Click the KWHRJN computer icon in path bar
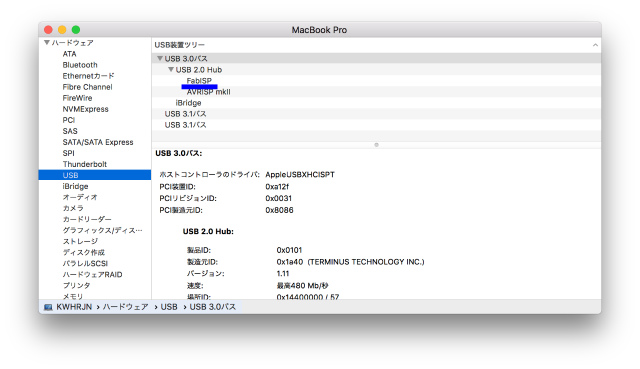Image resolution: width=640 pixels, height=369 pixels. (48, 307)
